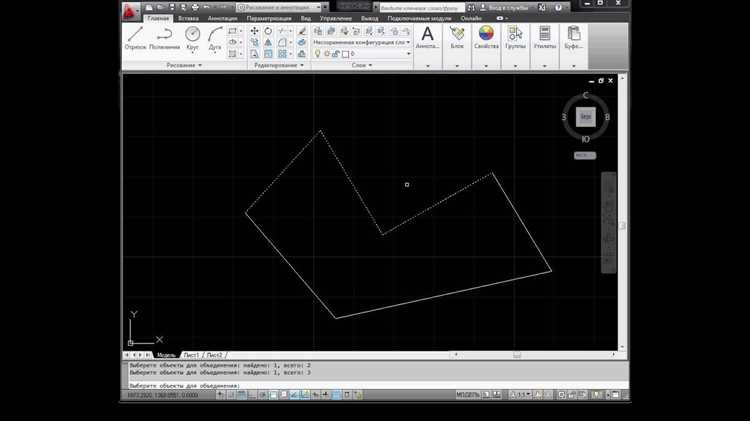This screenshot has height=421, width=750.
Task: Click the Undo arrow in quick access toolbar
Action: point(207,7)
